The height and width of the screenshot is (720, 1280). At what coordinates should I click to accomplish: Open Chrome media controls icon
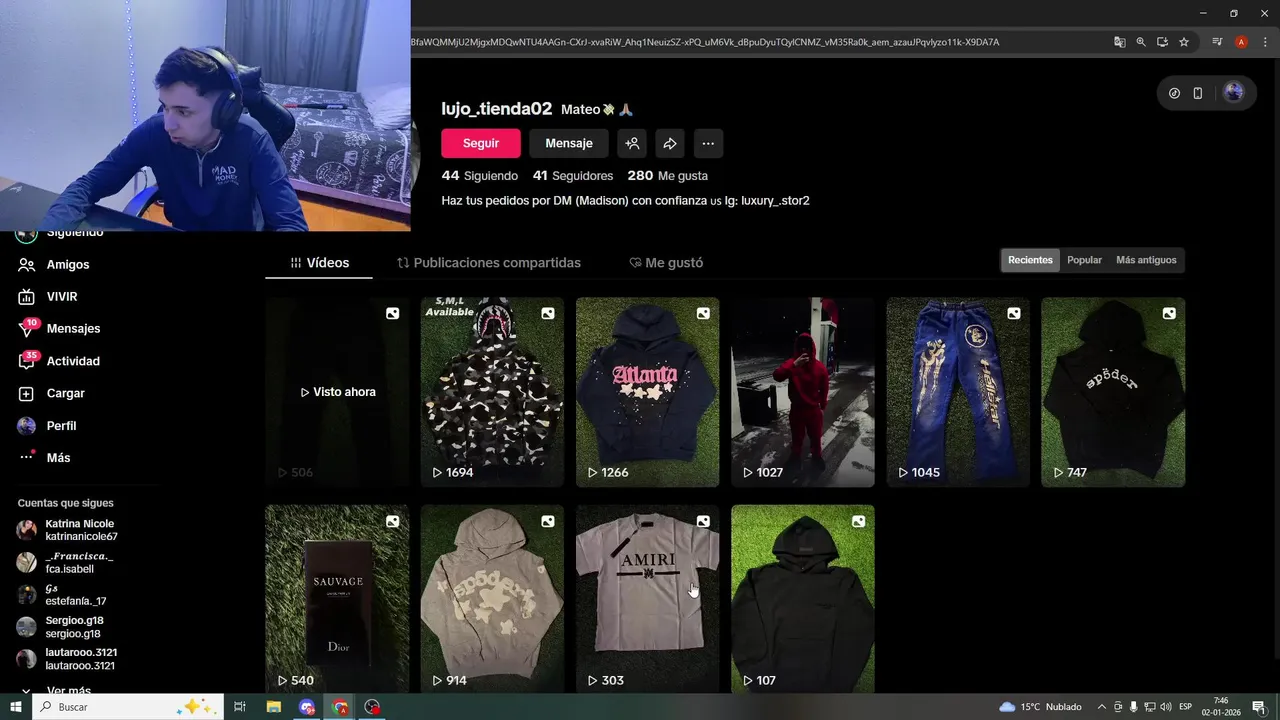[1217, 42]
